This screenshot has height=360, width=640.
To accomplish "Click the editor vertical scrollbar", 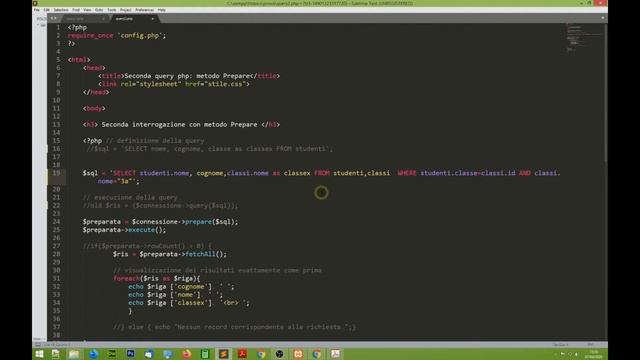I will pos(605,92).
